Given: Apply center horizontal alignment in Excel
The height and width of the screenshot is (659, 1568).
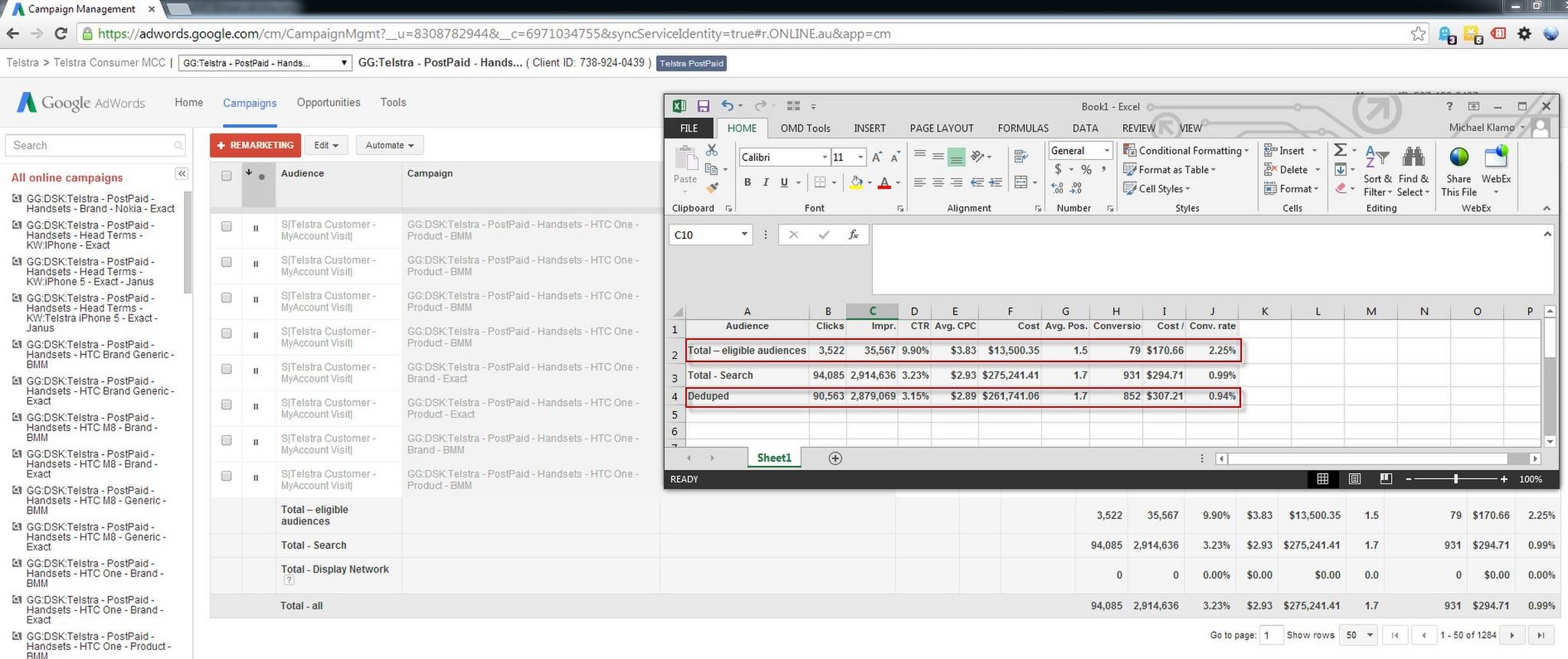Looking at the screenshot, I should tap(938, 182).
